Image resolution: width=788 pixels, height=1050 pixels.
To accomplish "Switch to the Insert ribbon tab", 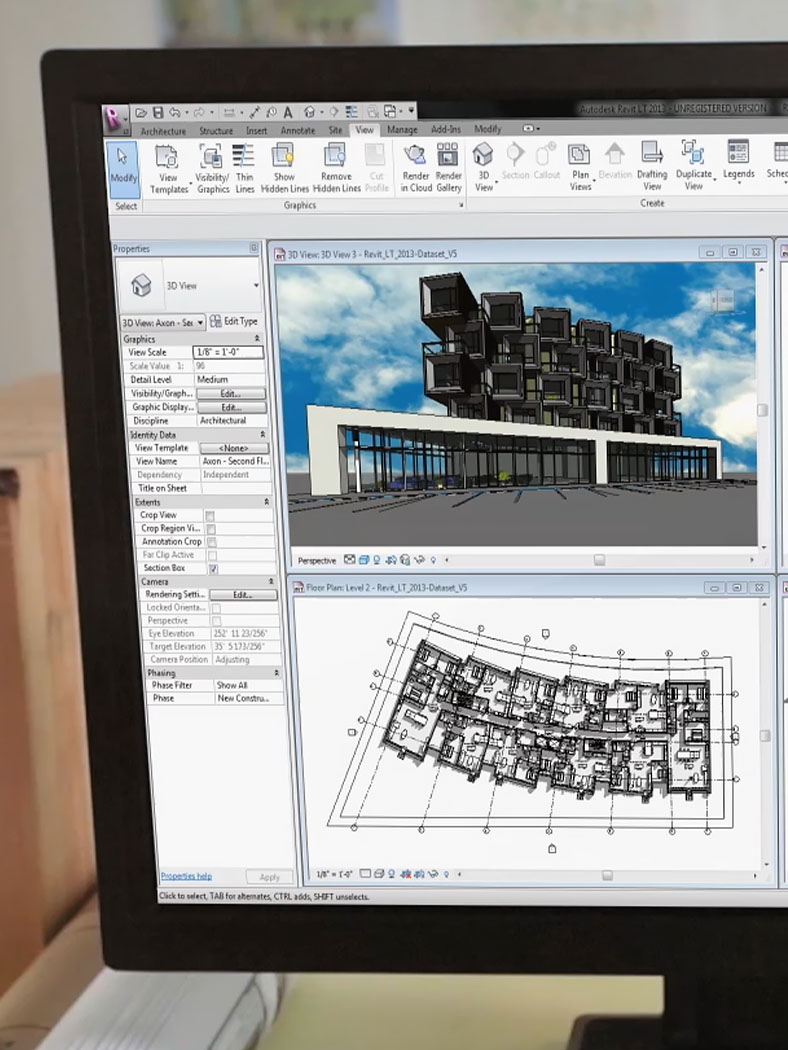I will pos(256,131).
